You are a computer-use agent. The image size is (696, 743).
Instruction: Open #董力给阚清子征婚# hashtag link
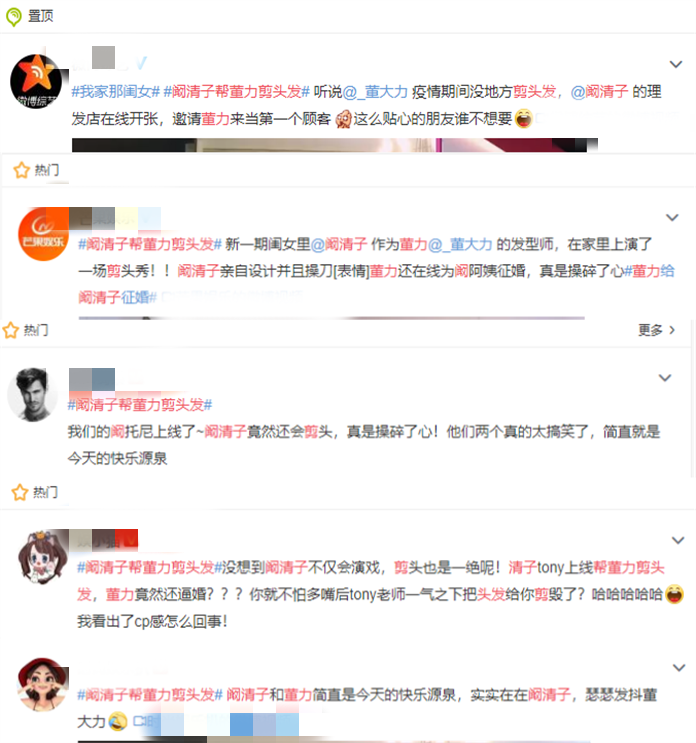pos(376,284)
